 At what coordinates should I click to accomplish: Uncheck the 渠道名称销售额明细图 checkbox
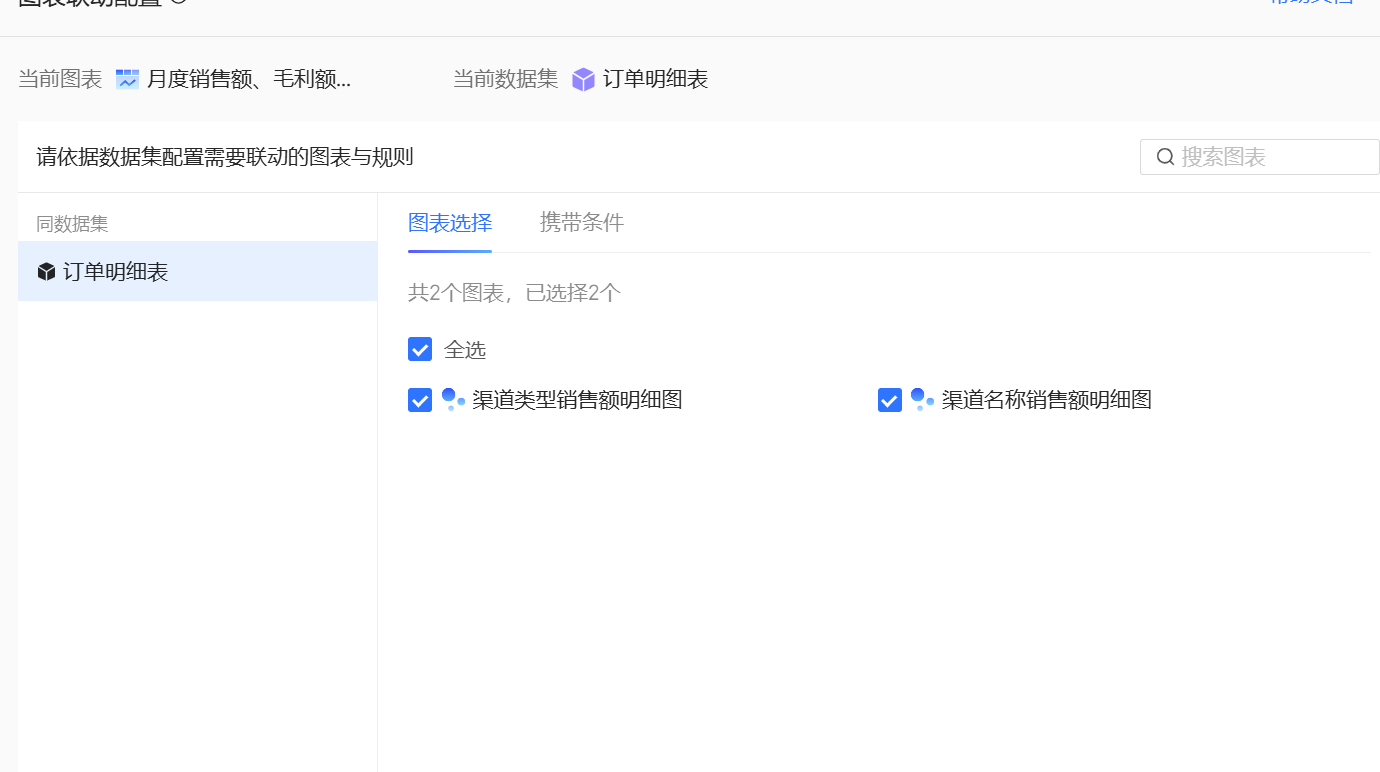click(x=890, y=400)
